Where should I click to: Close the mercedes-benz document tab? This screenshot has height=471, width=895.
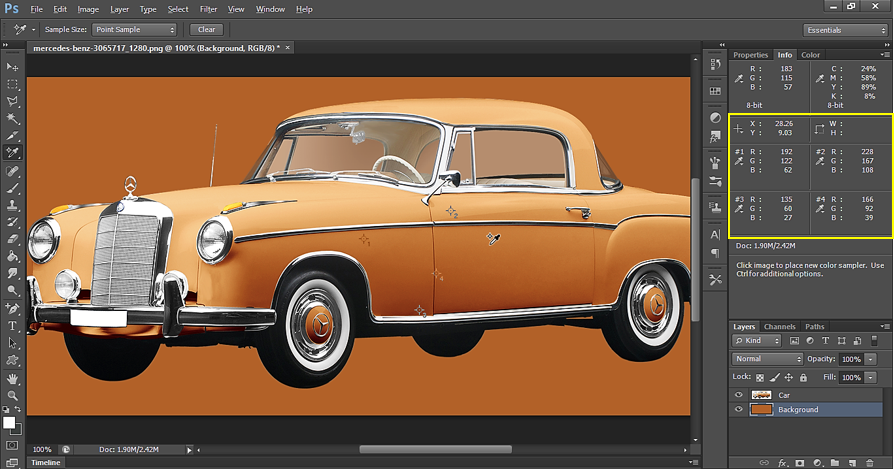(x=288, y=48)
